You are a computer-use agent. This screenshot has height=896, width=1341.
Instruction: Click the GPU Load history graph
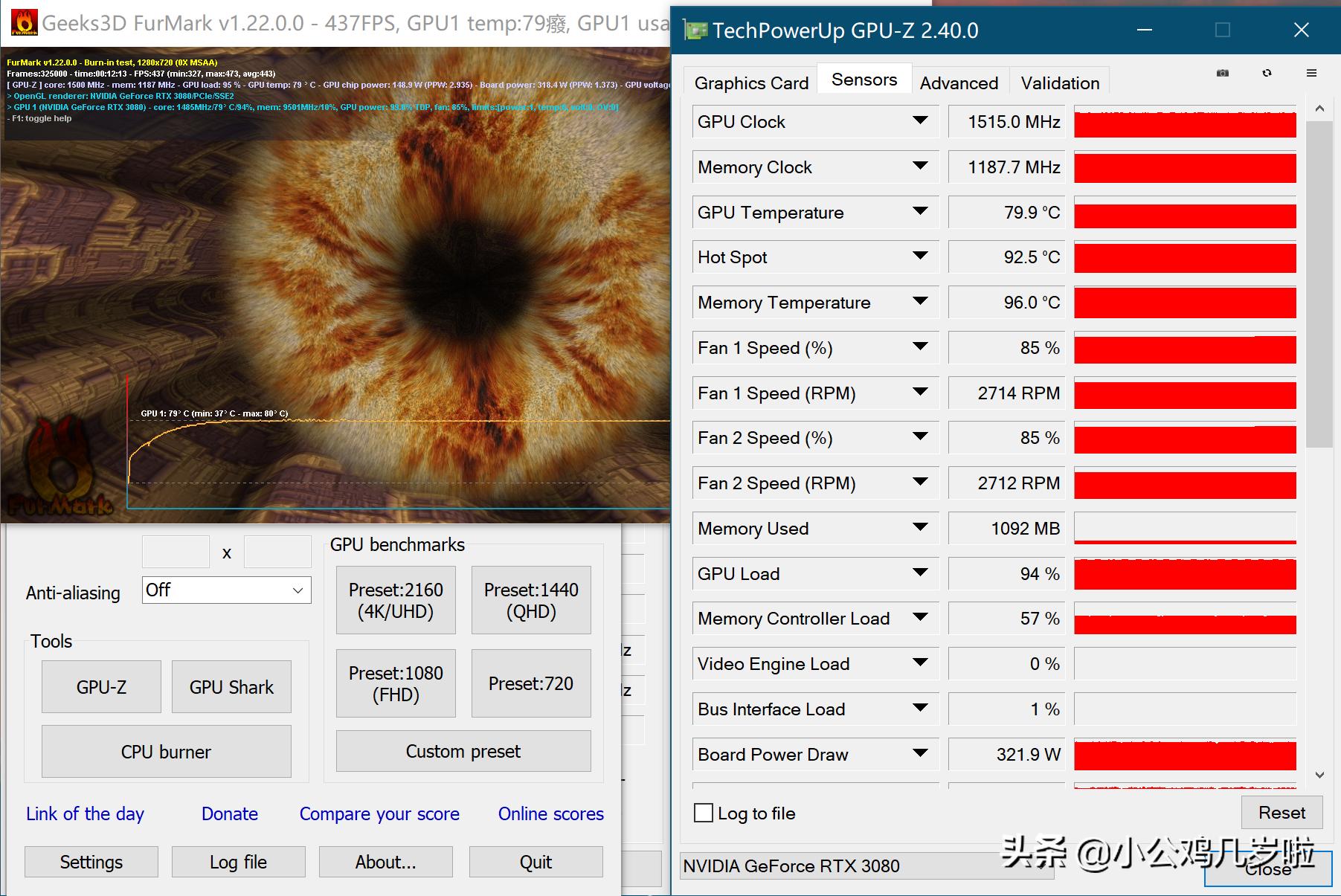click(x=1185, y=573)
